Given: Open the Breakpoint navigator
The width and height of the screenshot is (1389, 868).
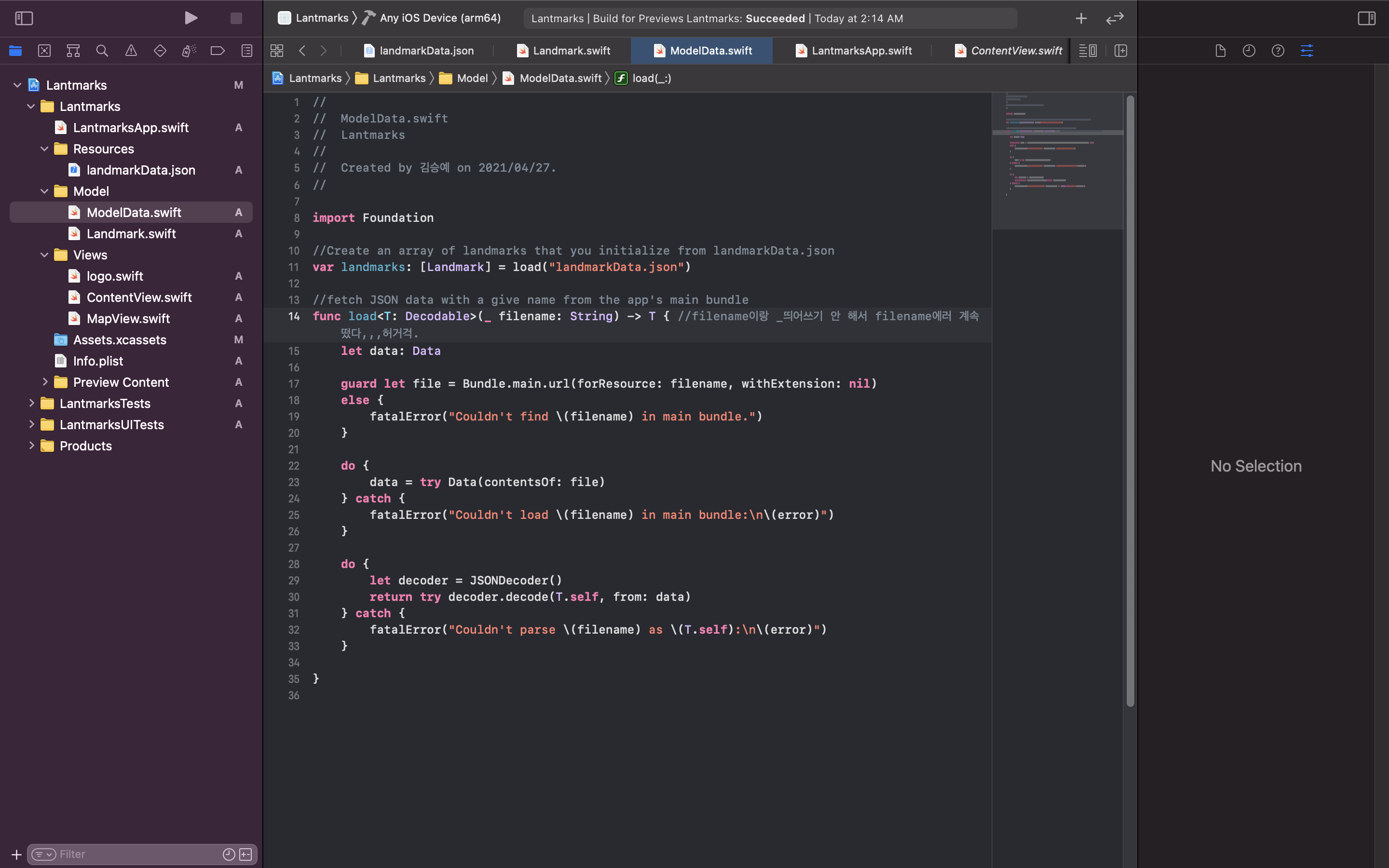Looking at the screenshot, I should tap(218, 51).
